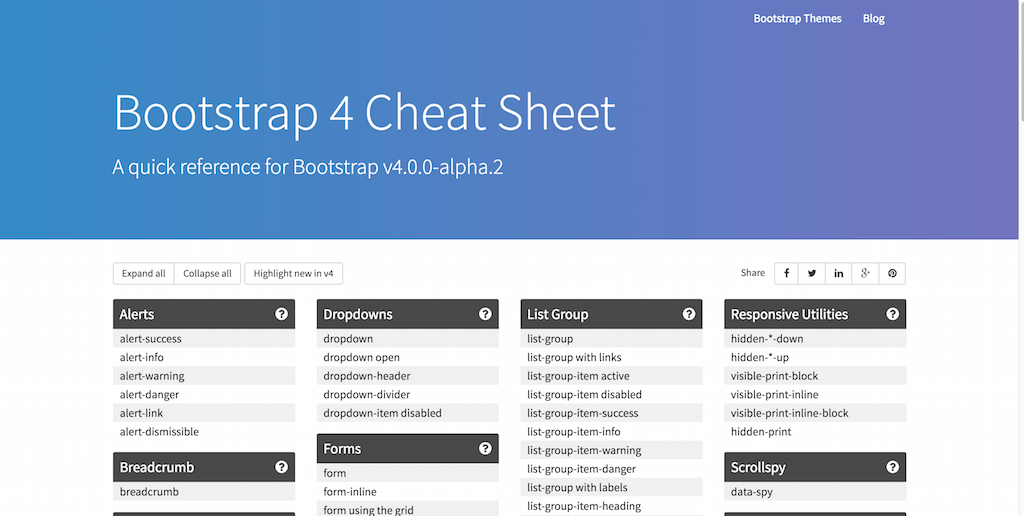The width and height of the screenshot is (1024, 516).
Task: Share the page on Pinterest
Action: click(892, 274)
